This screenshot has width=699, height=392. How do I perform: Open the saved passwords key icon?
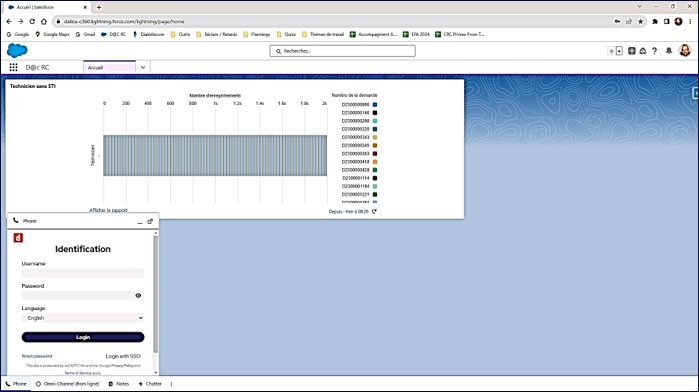(x=617, y=21)
